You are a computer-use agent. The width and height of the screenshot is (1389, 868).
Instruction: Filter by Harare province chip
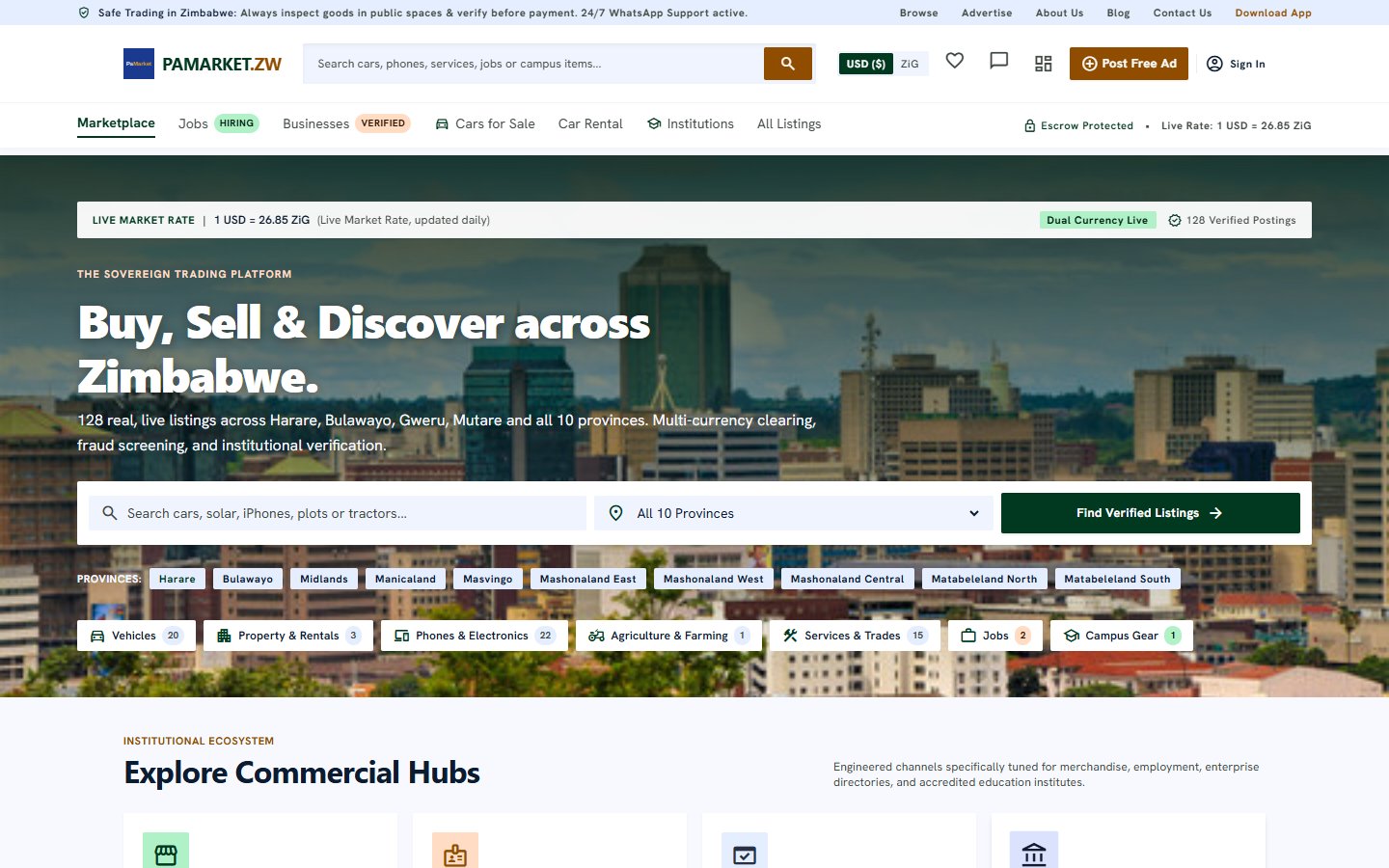177,579
